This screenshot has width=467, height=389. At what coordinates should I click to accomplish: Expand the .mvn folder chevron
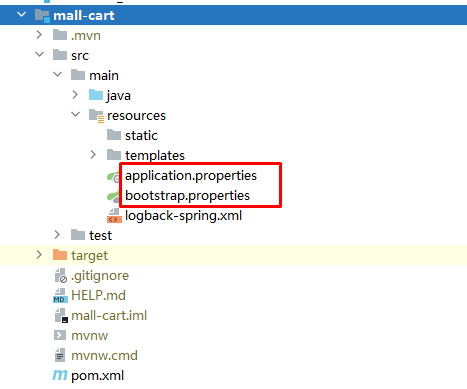coord(39,35)
